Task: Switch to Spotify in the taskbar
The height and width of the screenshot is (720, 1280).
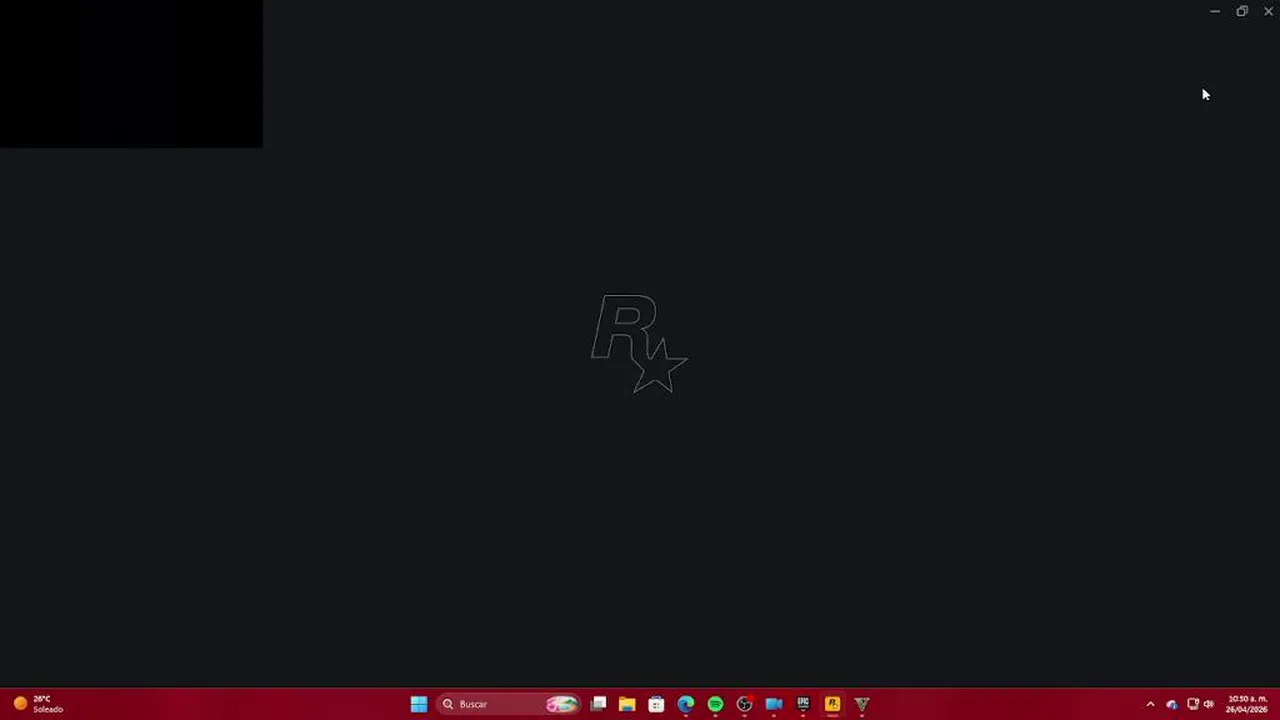Action: [715, 704]
